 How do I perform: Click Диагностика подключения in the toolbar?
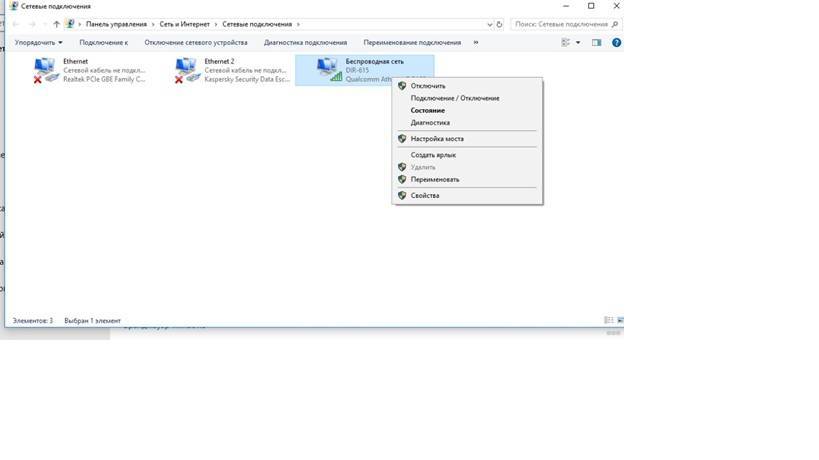[305, 43]
